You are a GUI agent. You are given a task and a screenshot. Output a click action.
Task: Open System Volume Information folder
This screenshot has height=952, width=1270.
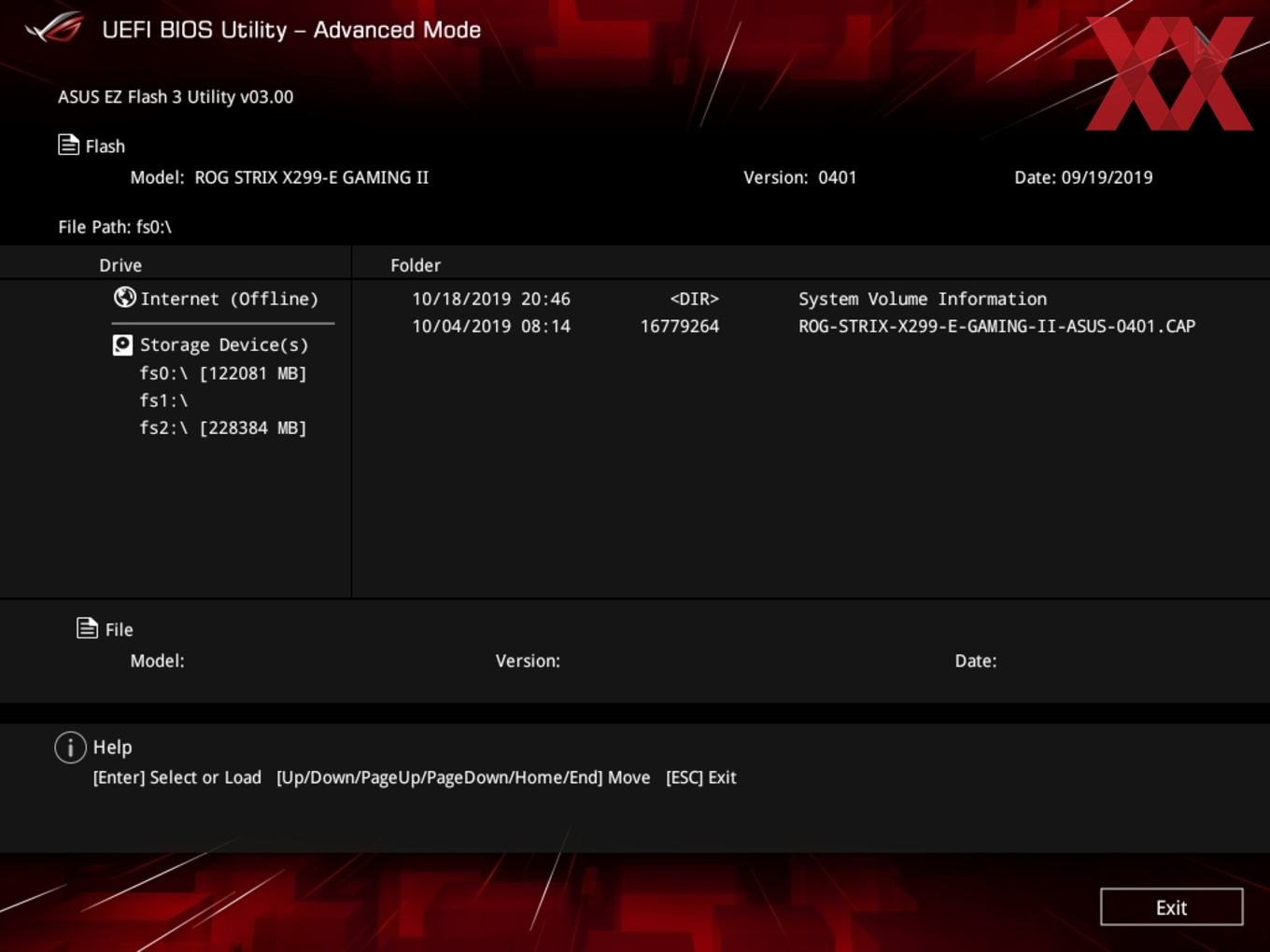[923, 299]
